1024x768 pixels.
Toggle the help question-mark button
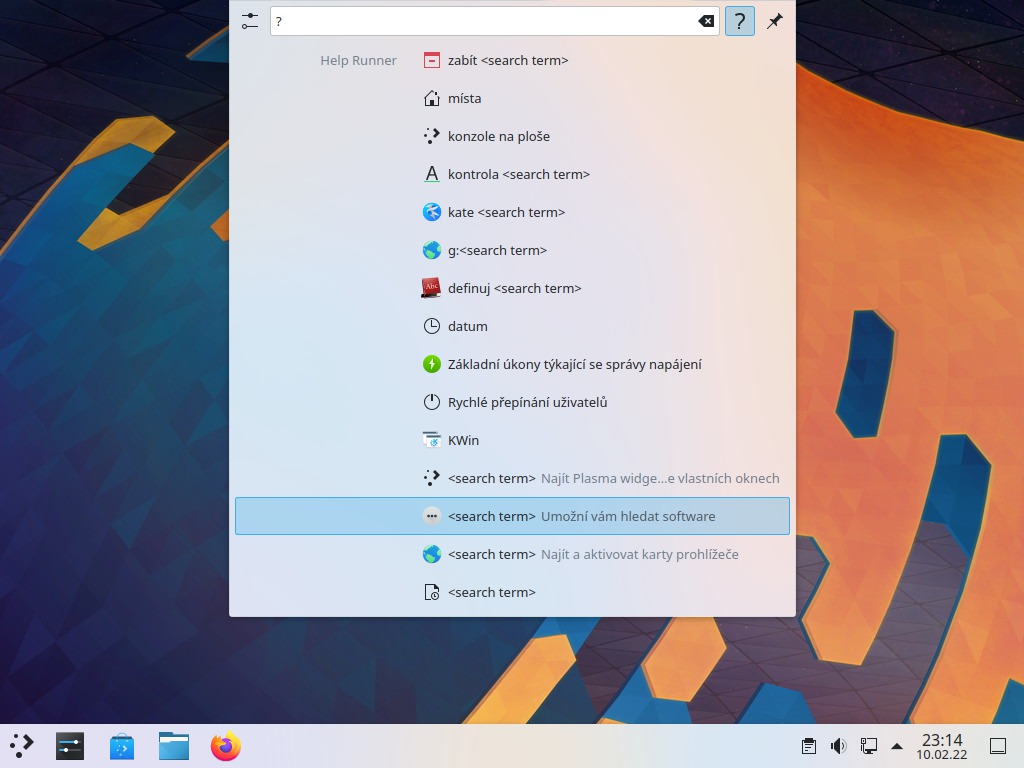point(739,21)
